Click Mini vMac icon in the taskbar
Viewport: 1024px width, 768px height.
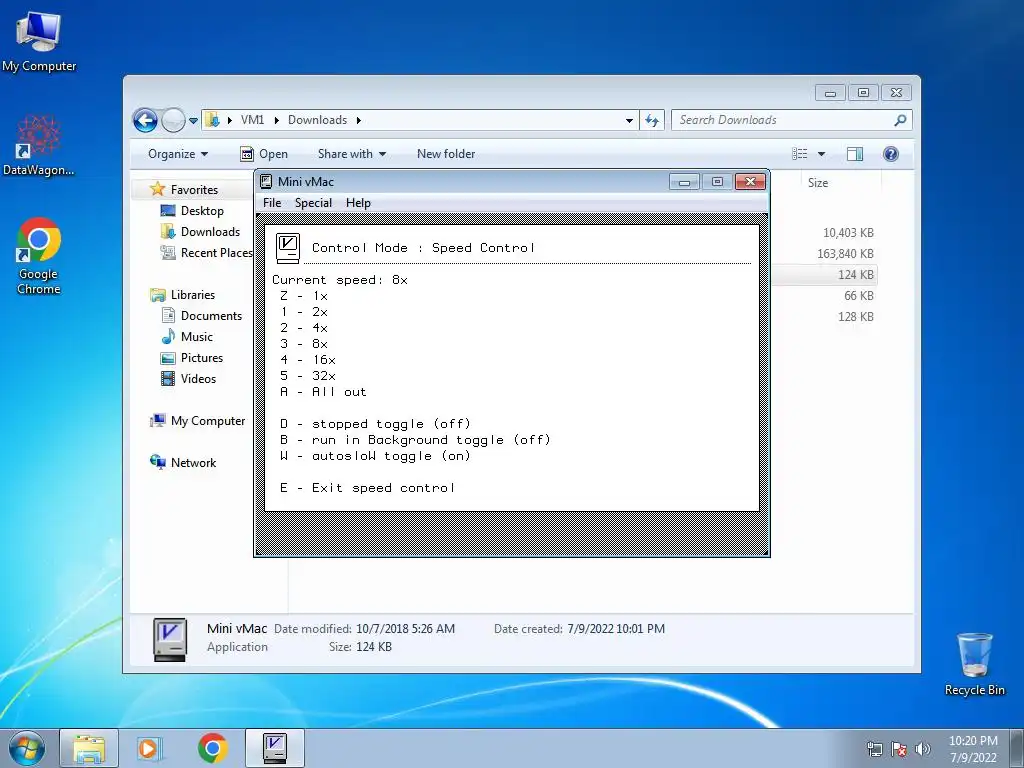point(275,748)
